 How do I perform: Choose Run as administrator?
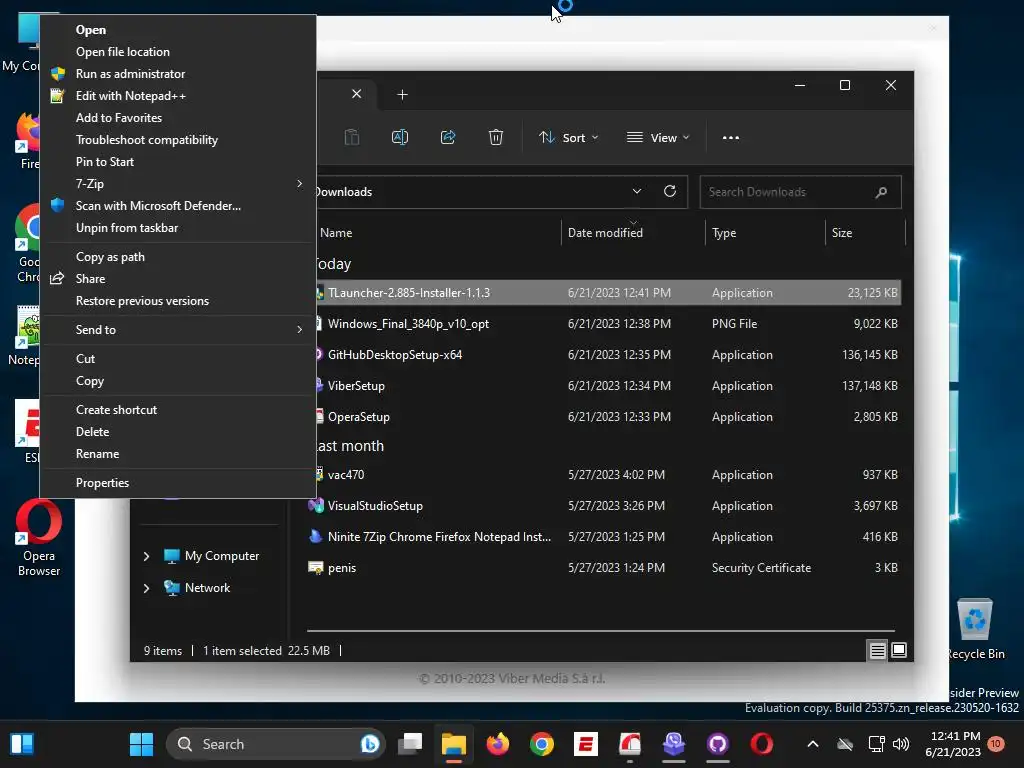coord(178,74)
